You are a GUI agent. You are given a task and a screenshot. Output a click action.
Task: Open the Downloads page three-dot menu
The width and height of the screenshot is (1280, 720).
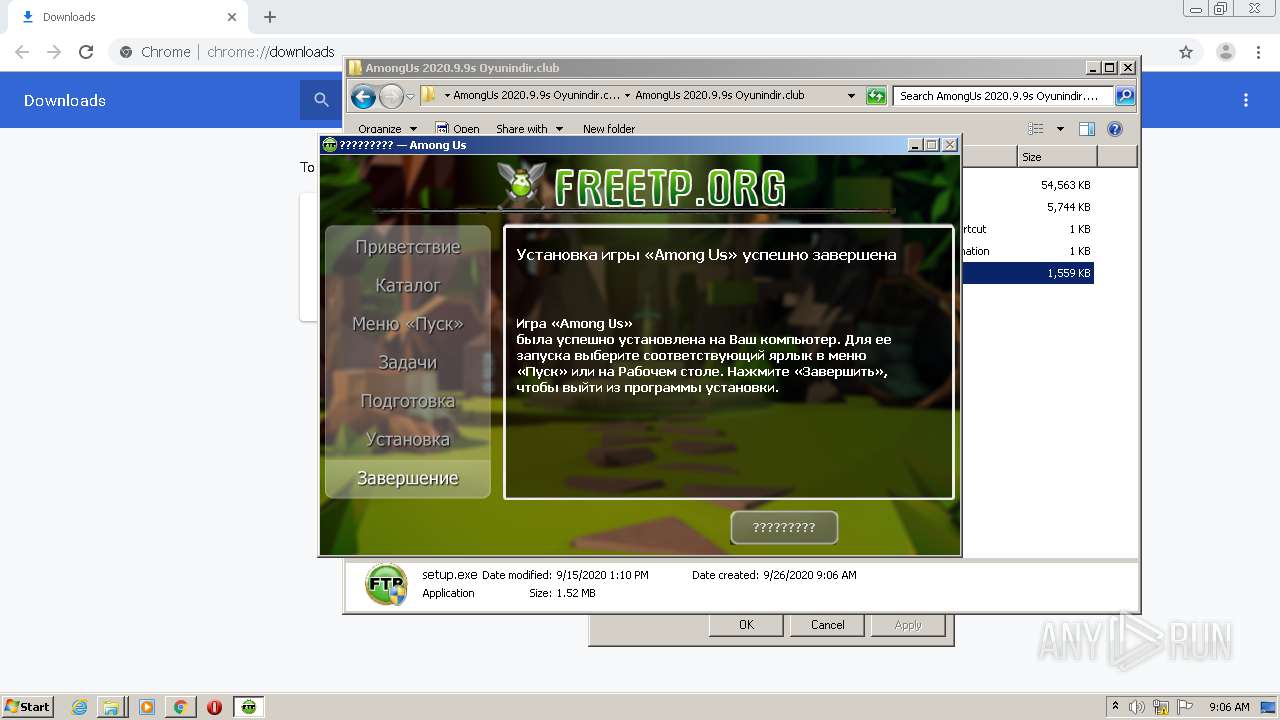coord(1246,100)
